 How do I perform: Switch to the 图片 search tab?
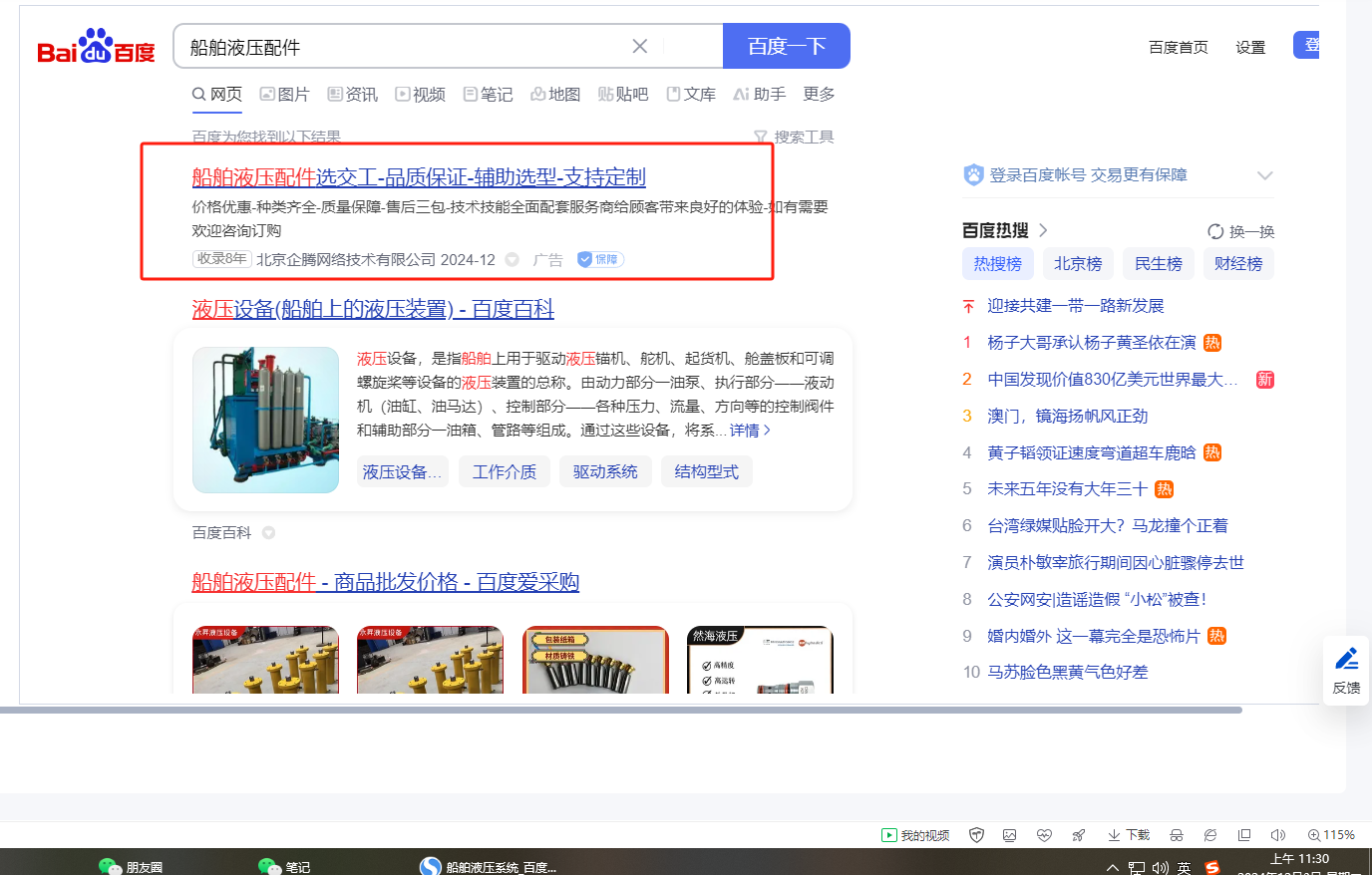(x=284, y=94)
